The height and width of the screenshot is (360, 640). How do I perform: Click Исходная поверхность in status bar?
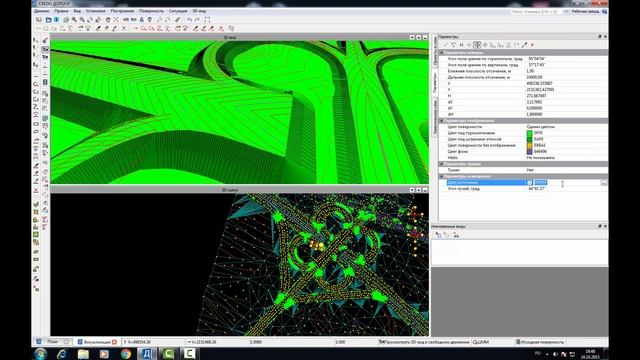click(x=540, y=342)
